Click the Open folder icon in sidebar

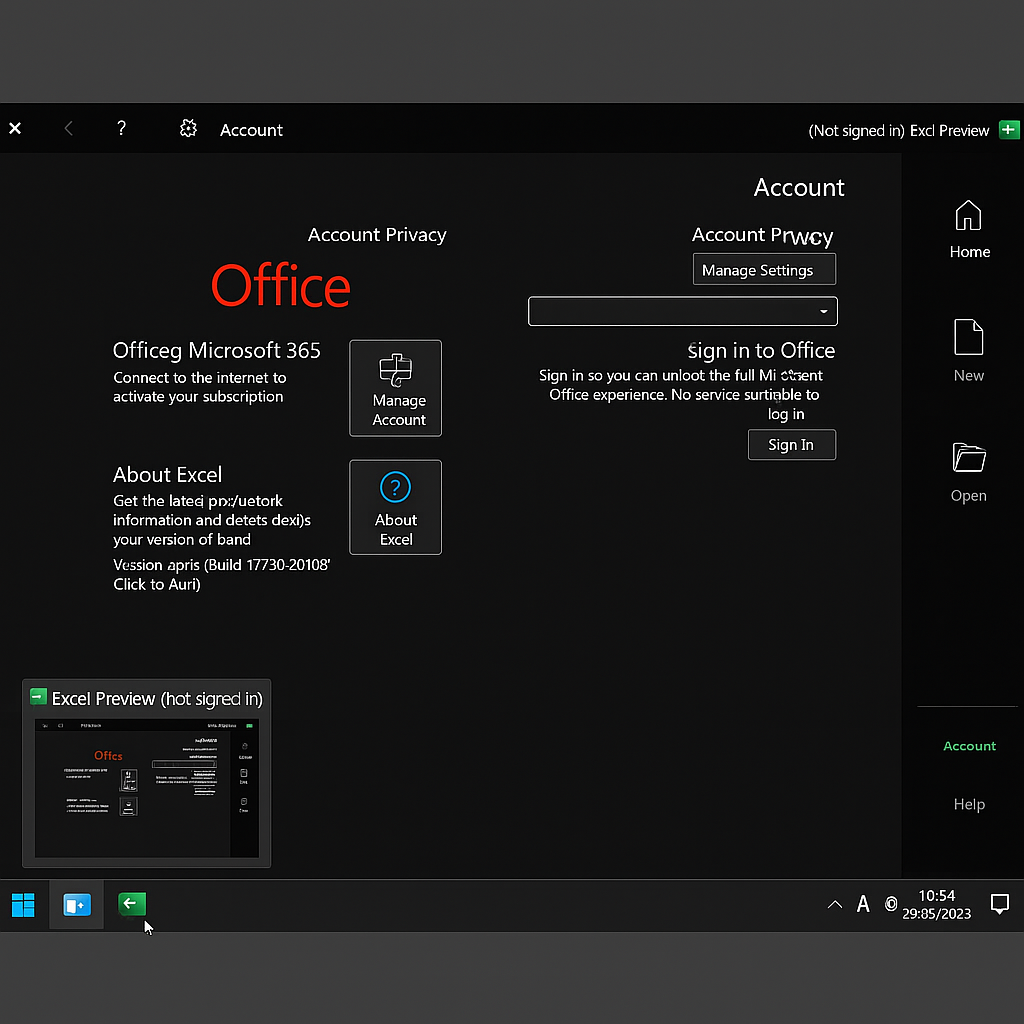pos(968,457)
